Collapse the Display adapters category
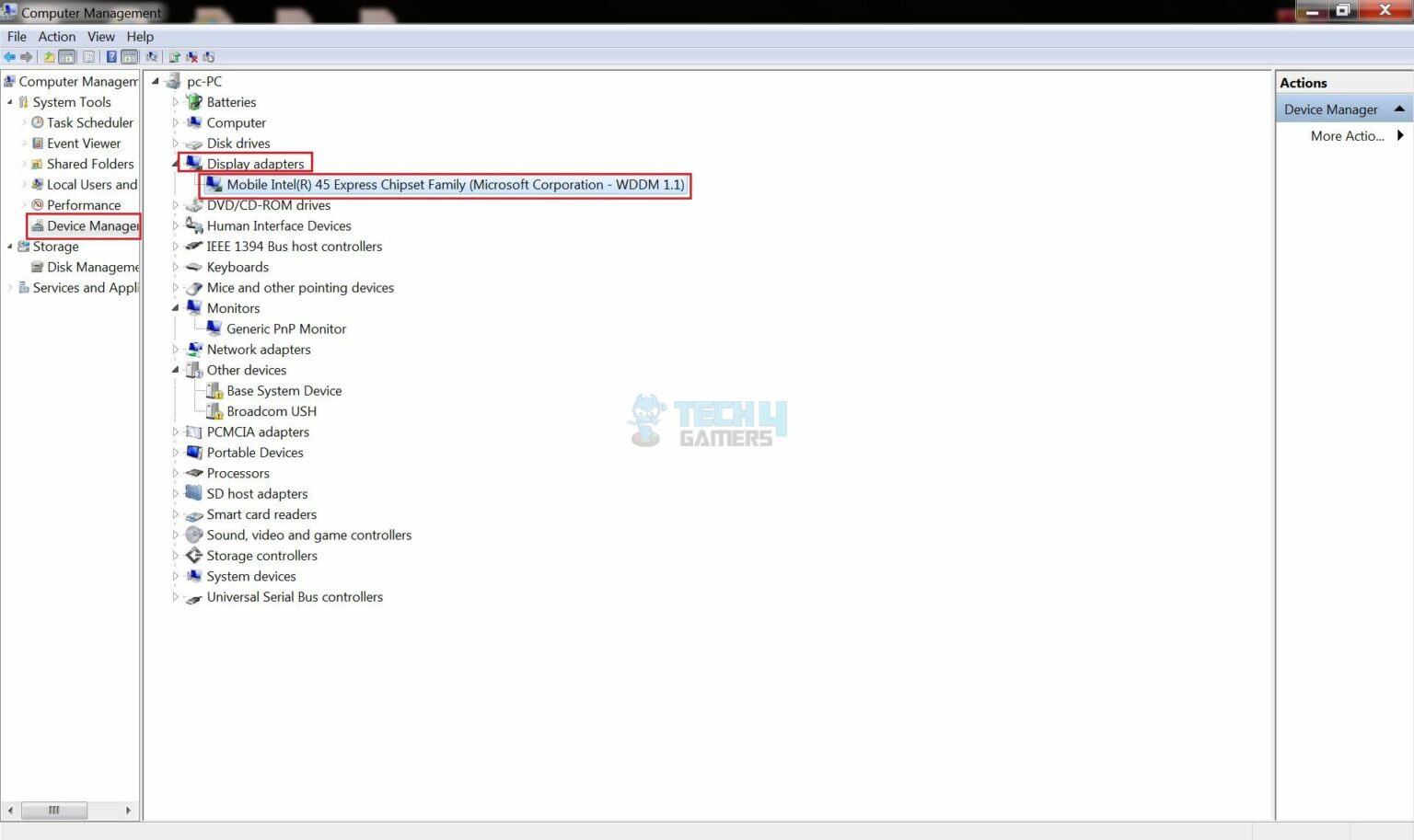The image size is (1414, 840). click(x=175, y=163)
